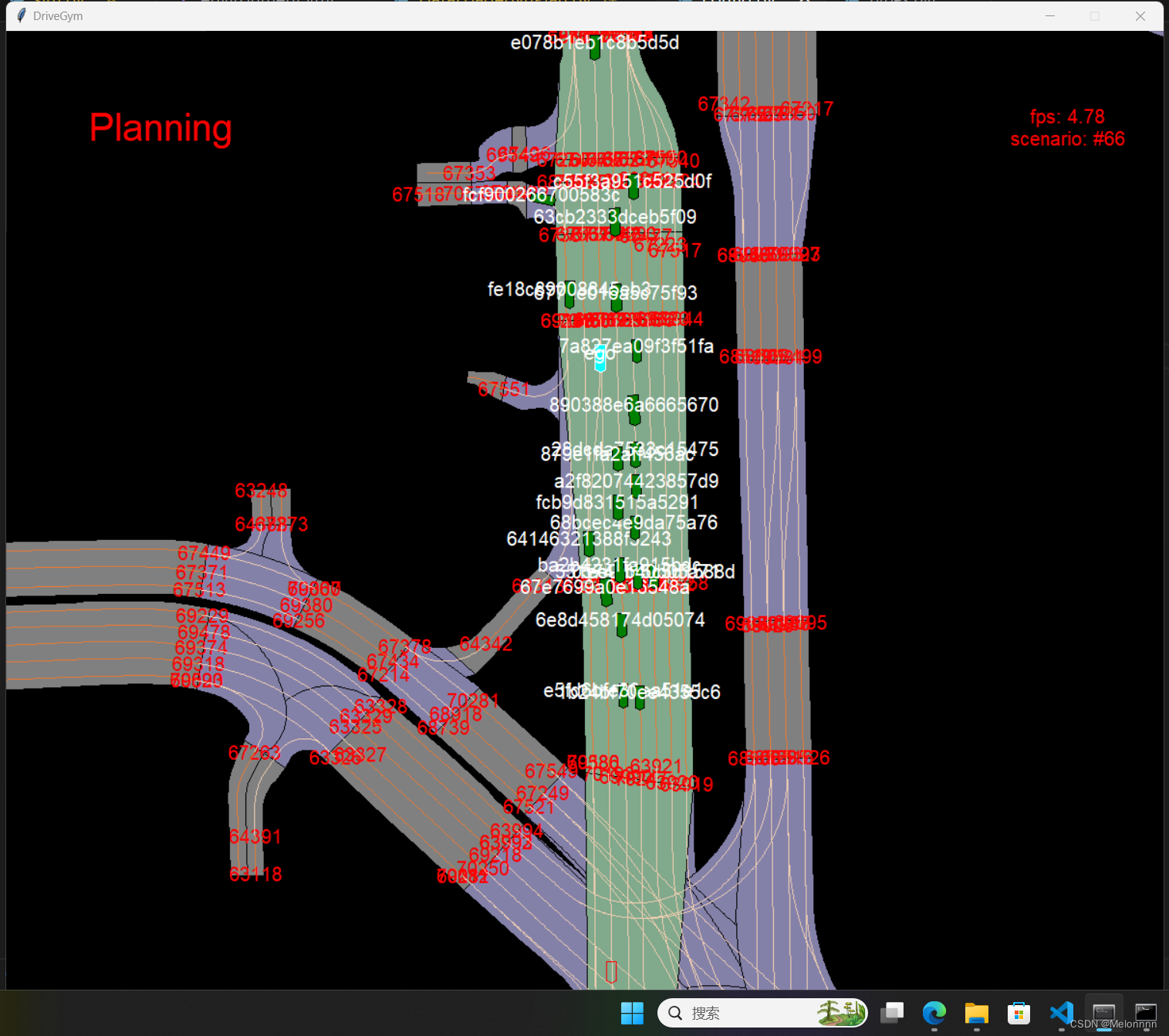
Task: Click the Planning mode label
Action: 160,128
